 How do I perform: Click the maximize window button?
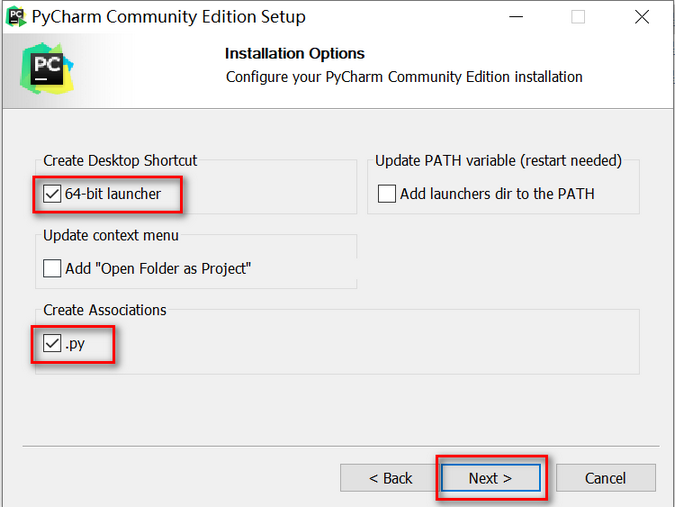[x=578, y=17]
